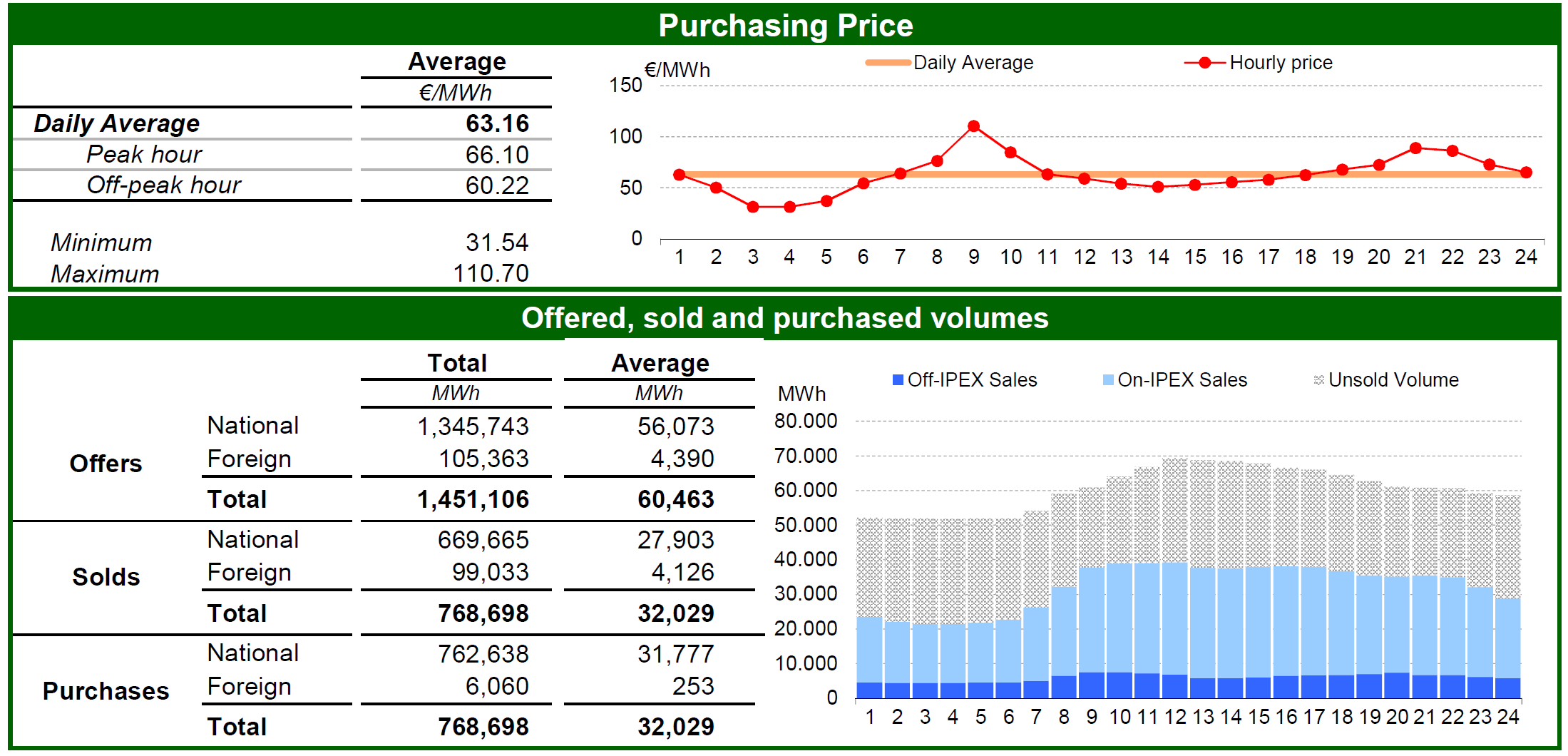Click the Peak hour value 66.10
1568x756 pixels.
point(497,155)
